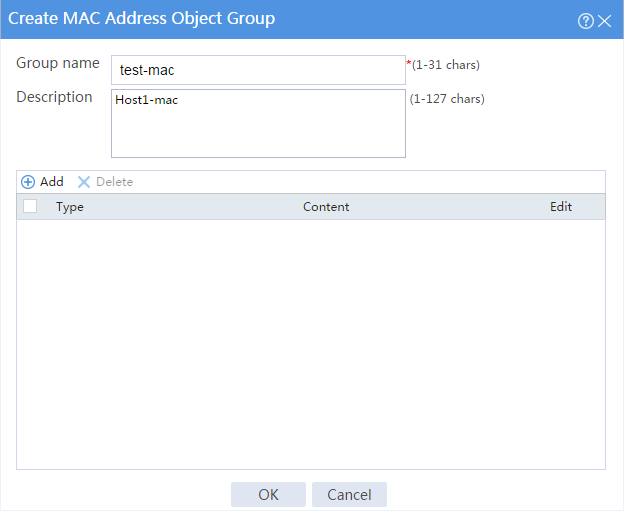Focus the Description box containing Host1-mac
The image size is (624, 511).
(258, 123)
